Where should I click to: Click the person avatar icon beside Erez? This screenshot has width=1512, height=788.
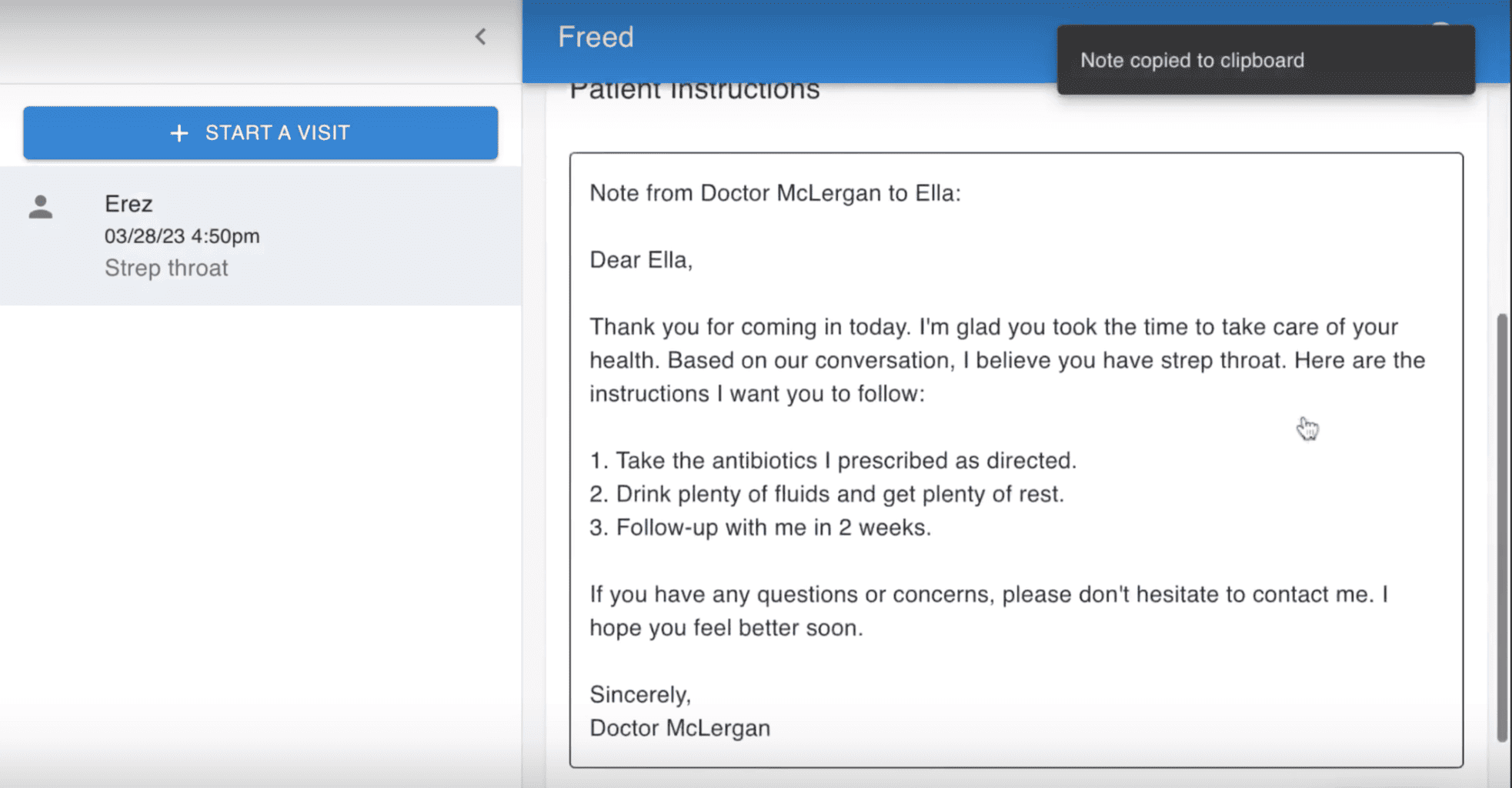point(41,207)
